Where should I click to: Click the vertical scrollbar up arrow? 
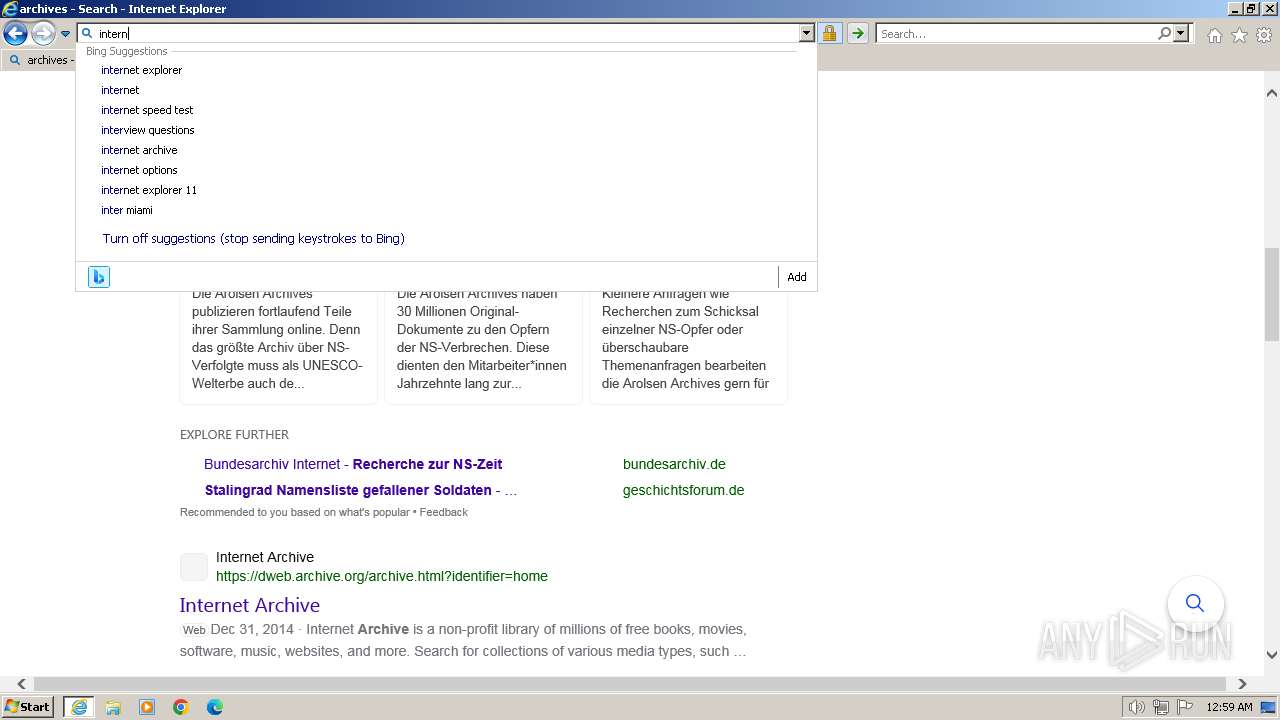[1271, 93]
